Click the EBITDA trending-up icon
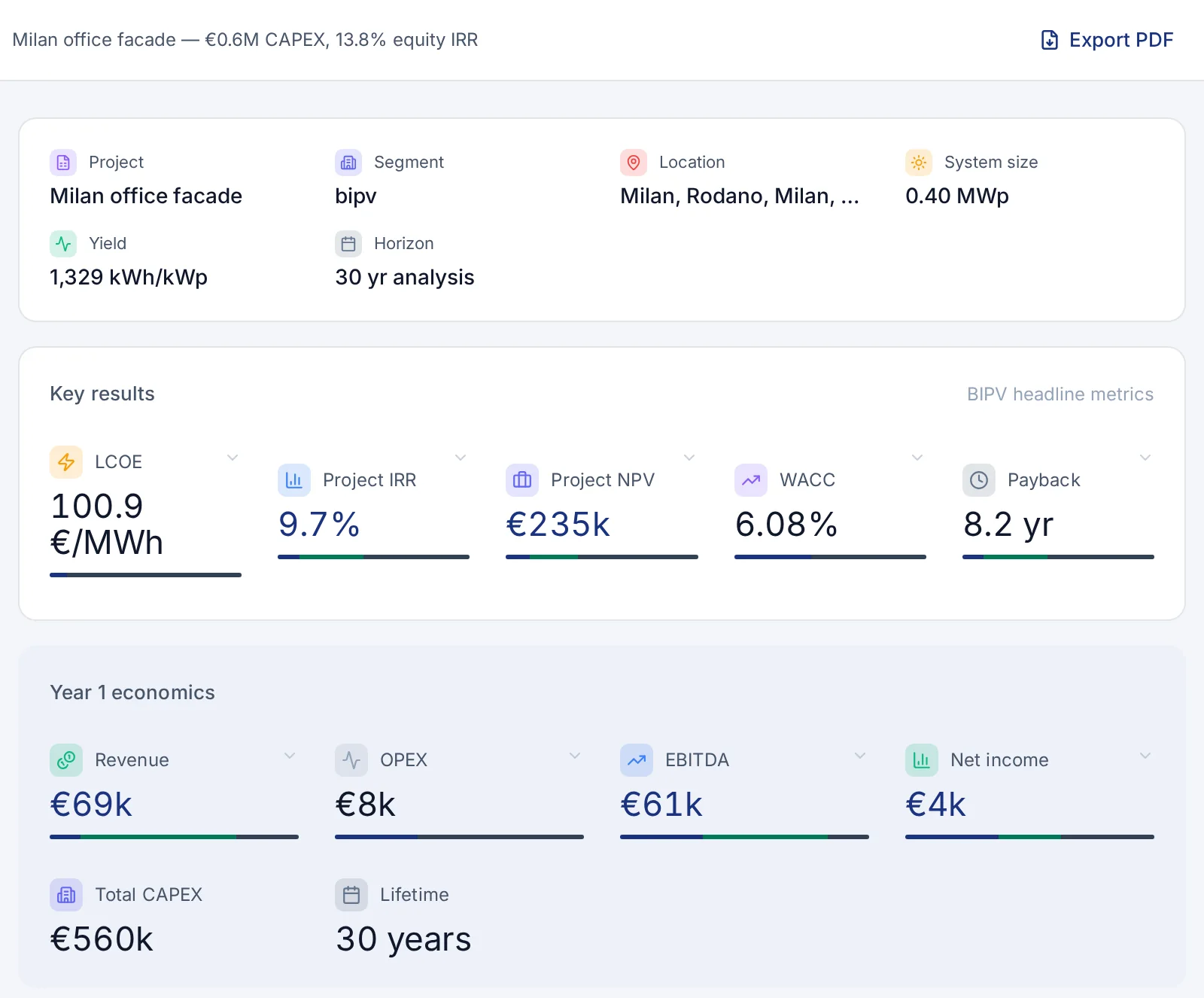The image size is (1204, 998). [x=637, y=759]
